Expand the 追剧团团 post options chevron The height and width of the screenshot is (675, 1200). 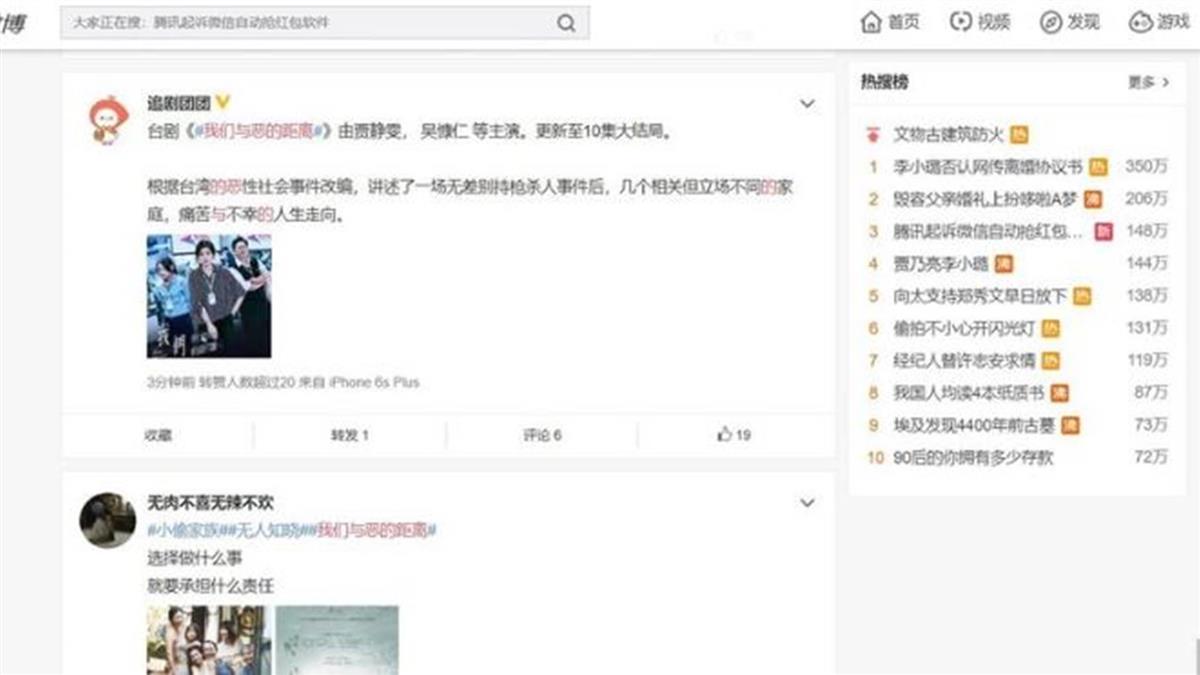(x=807, y=103)
